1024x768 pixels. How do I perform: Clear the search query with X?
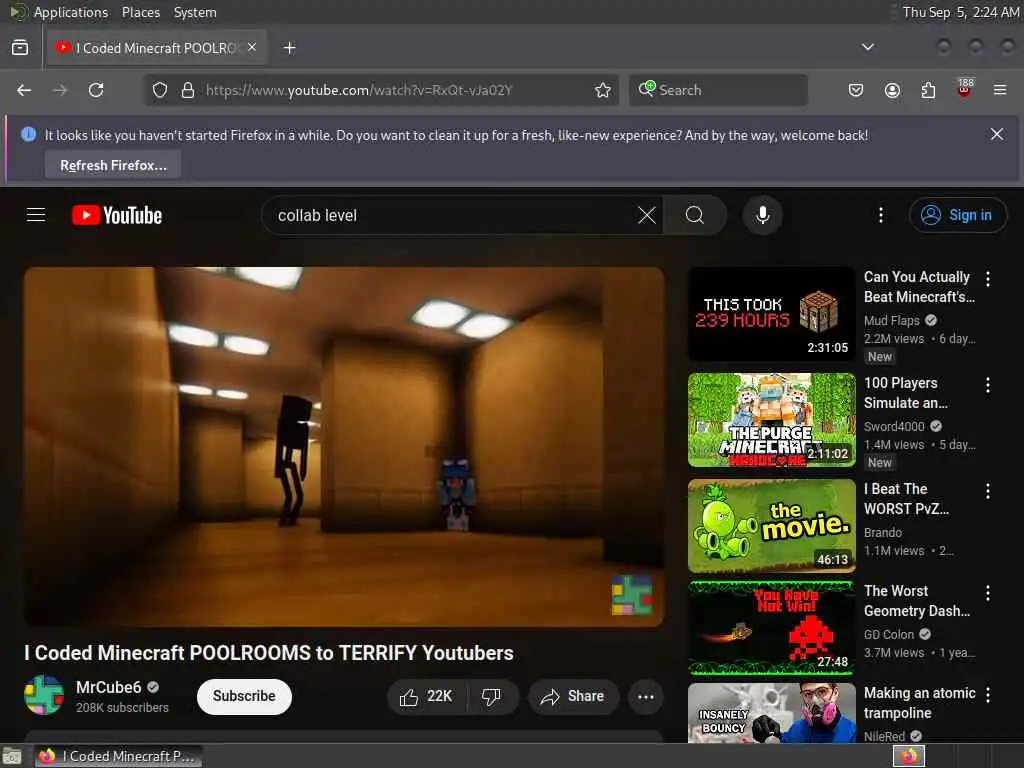647,215
